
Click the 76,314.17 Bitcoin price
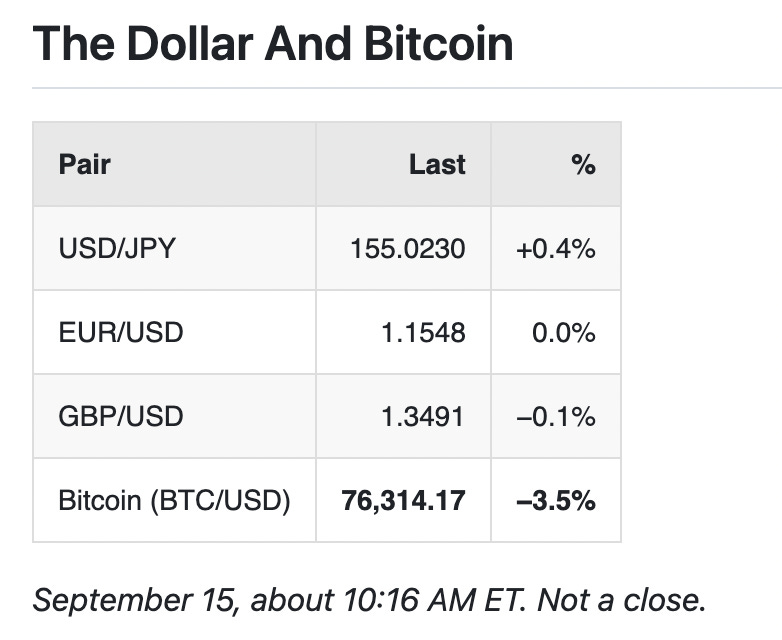[x=403, y=500]
